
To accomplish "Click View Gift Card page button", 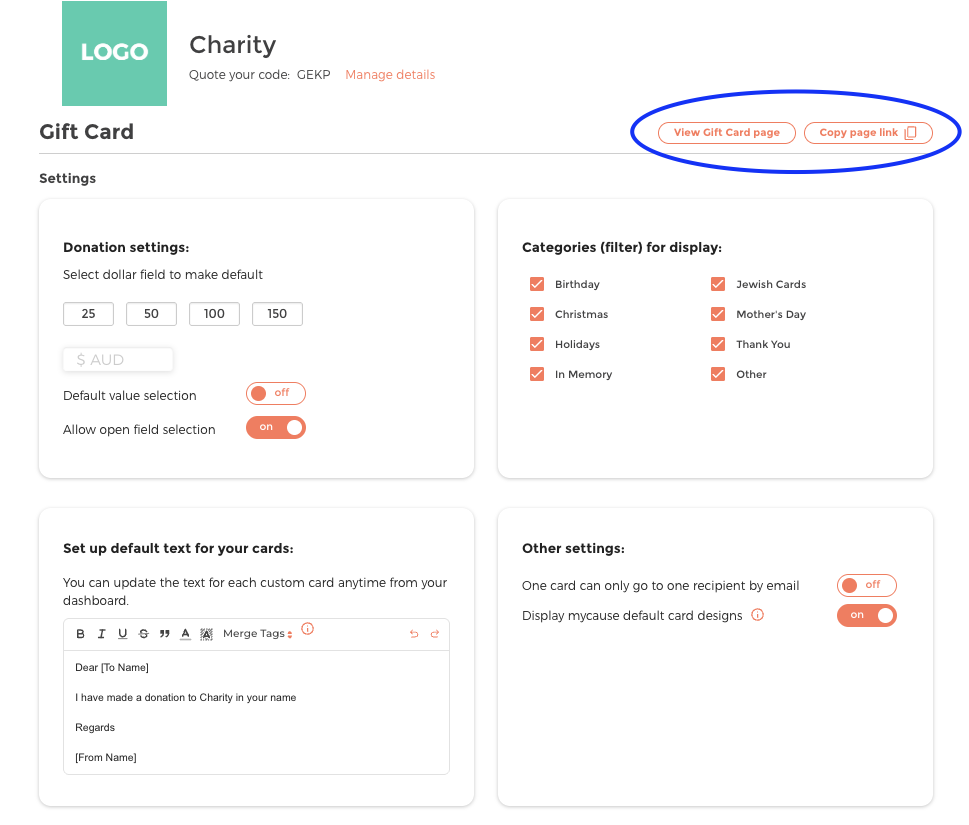I will pos(727,133).
